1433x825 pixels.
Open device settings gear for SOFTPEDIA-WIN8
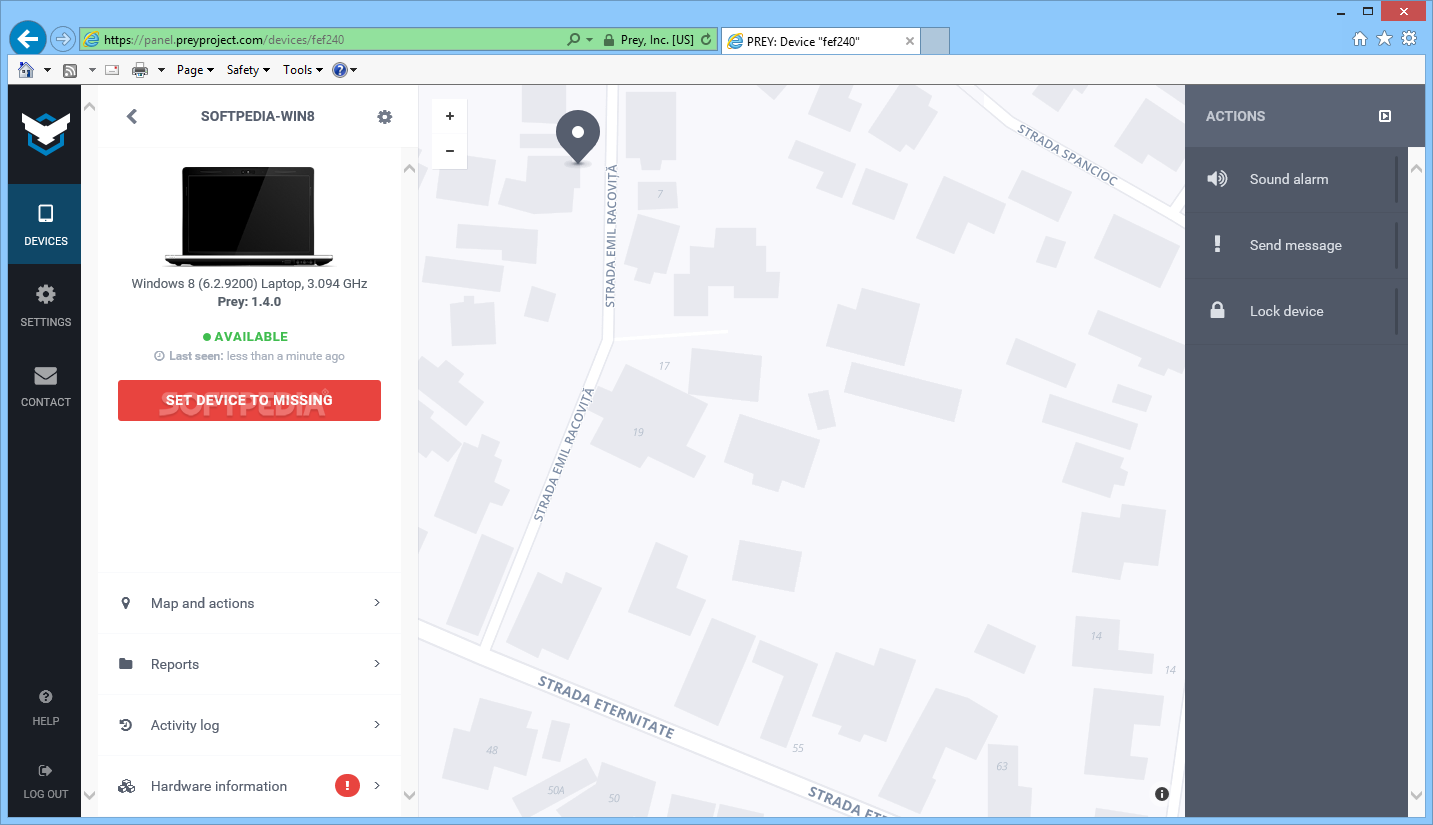[x=385, y=116]
